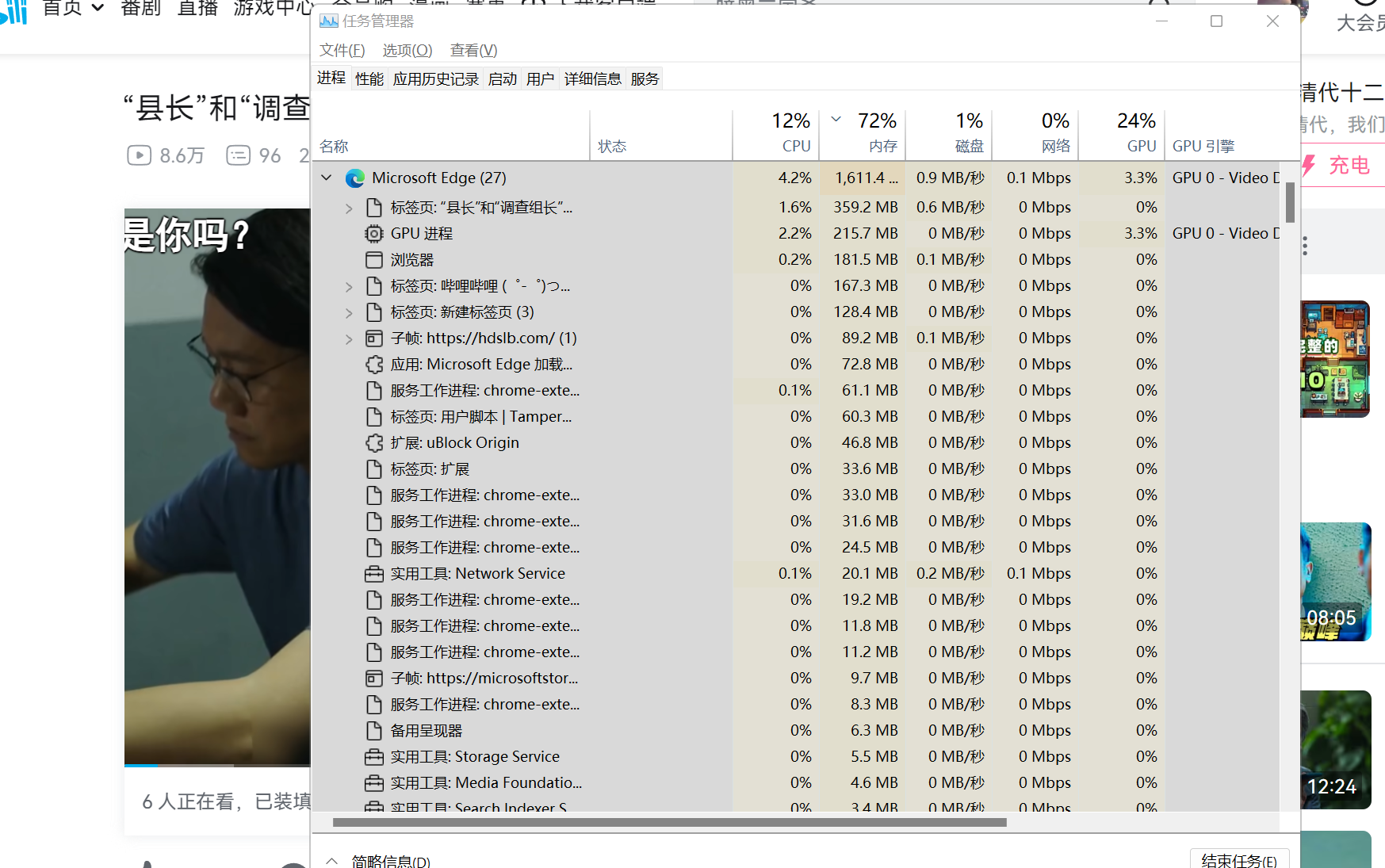The width and height of the screenshot is (1385, 868).
Task: Click the 215.7 MB memory cell
Action: tap(863, 234)
